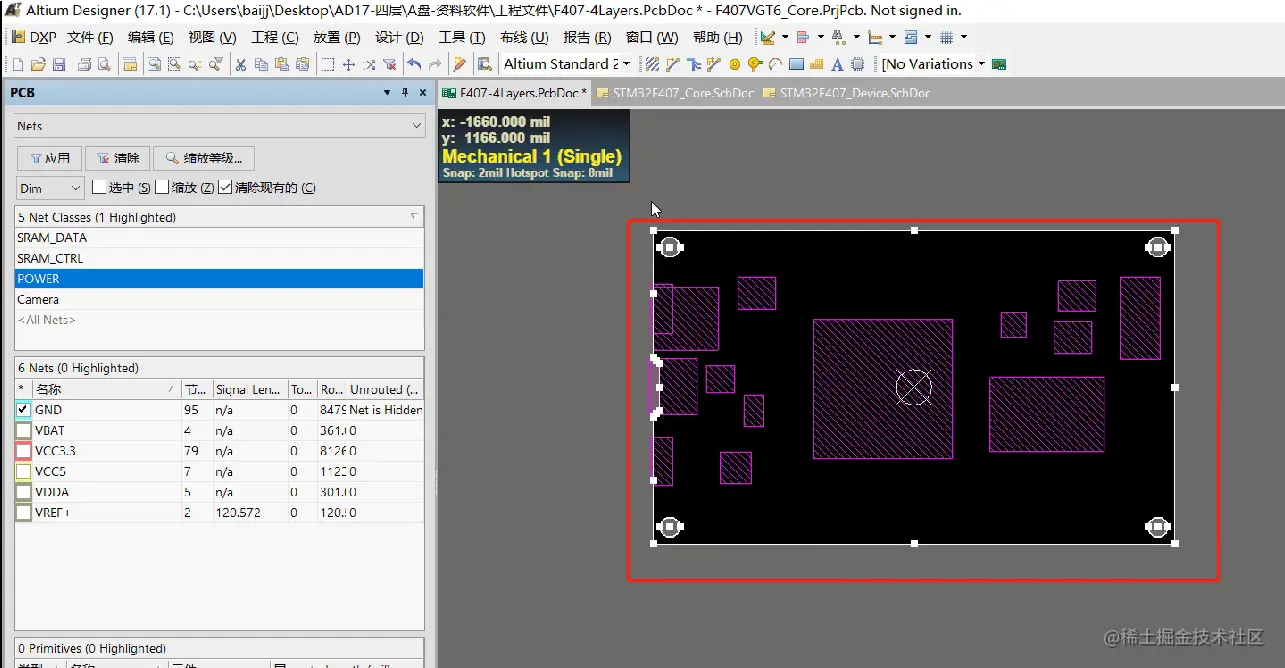1285x668 pixels.
Task: Open the 设计 (D) menu
Action: coord(400,37)
